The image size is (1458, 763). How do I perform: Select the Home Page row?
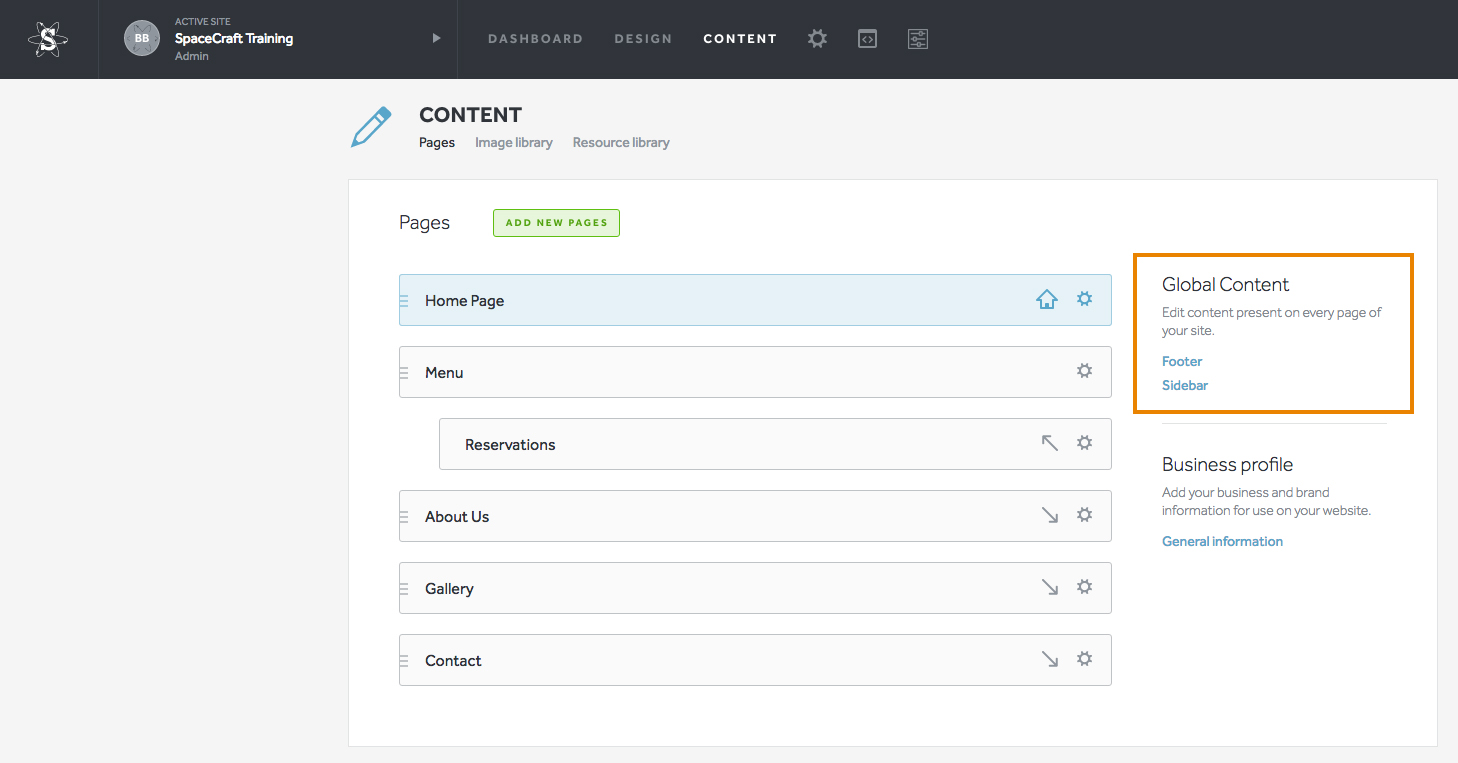coord(755,300)
